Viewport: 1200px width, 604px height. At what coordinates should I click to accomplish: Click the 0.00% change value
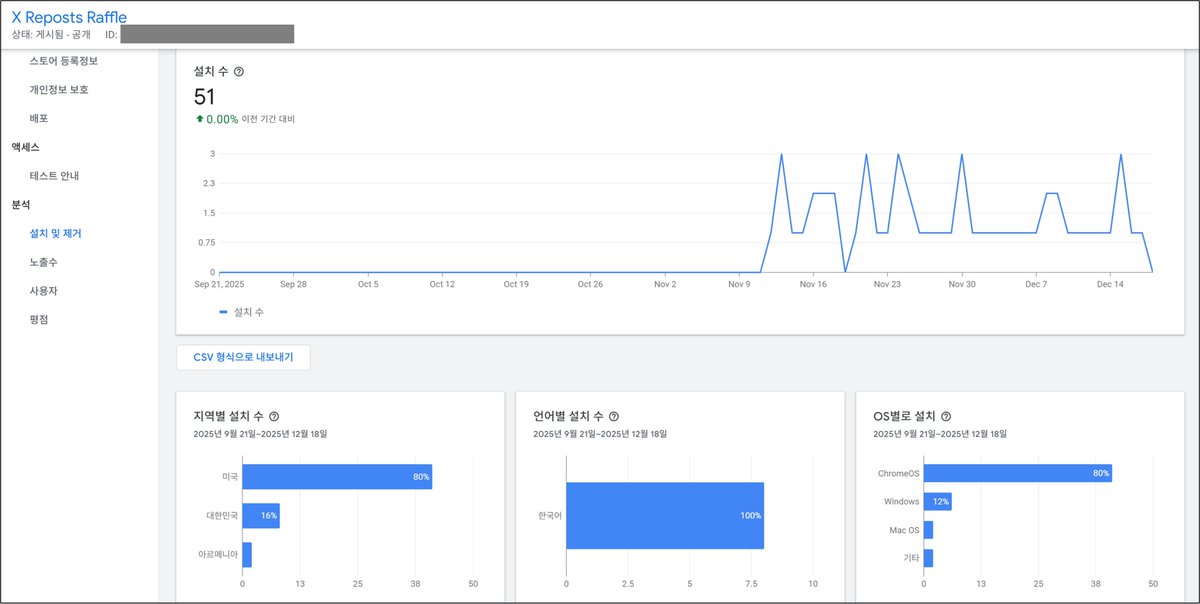[222, 119]
